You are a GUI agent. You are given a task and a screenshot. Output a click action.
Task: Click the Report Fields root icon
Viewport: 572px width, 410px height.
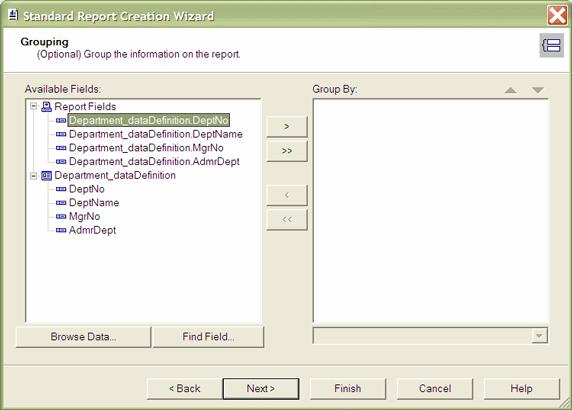click(x=46, y=107)
